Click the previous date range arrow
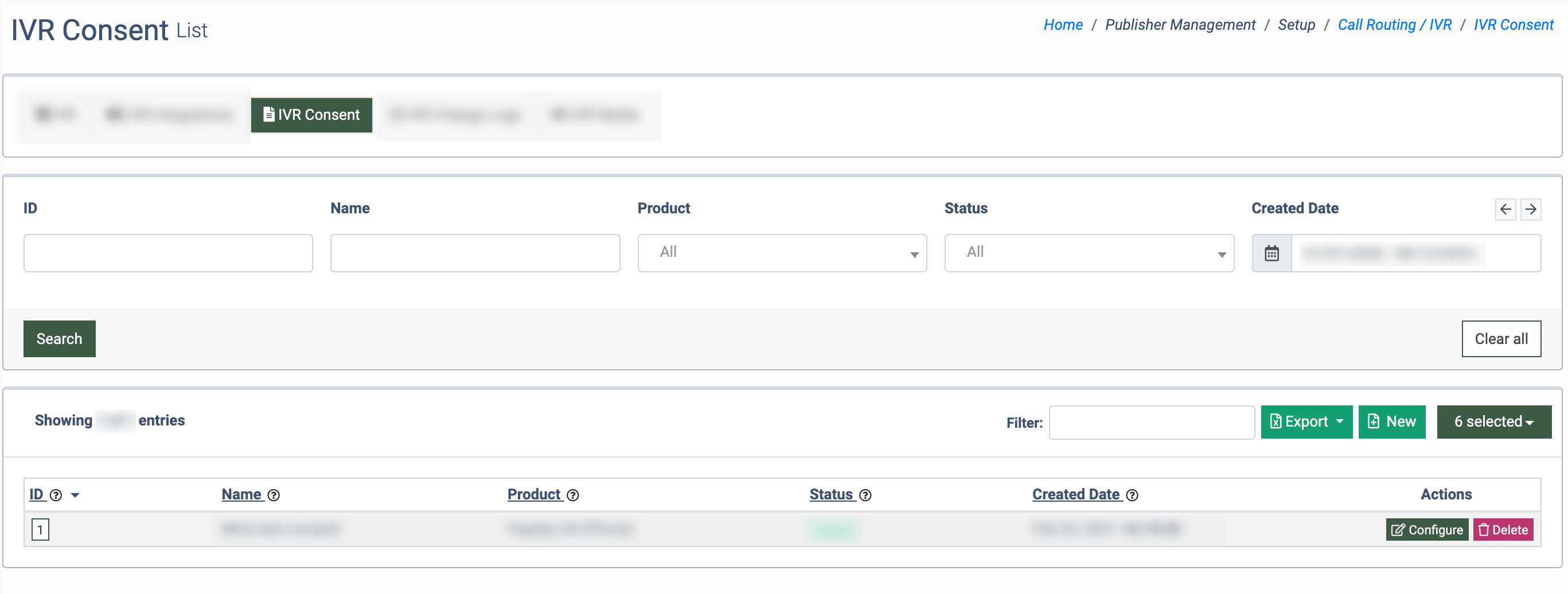The height and width of the screenshot is (594, 1568). coord(1505,209)
